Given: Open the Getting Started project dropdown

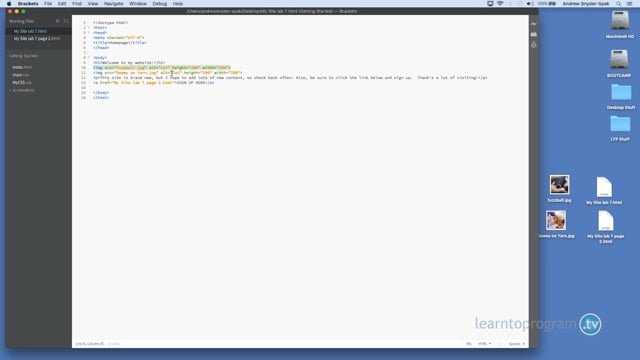Looking at the screenshot, I should (24, 56).
